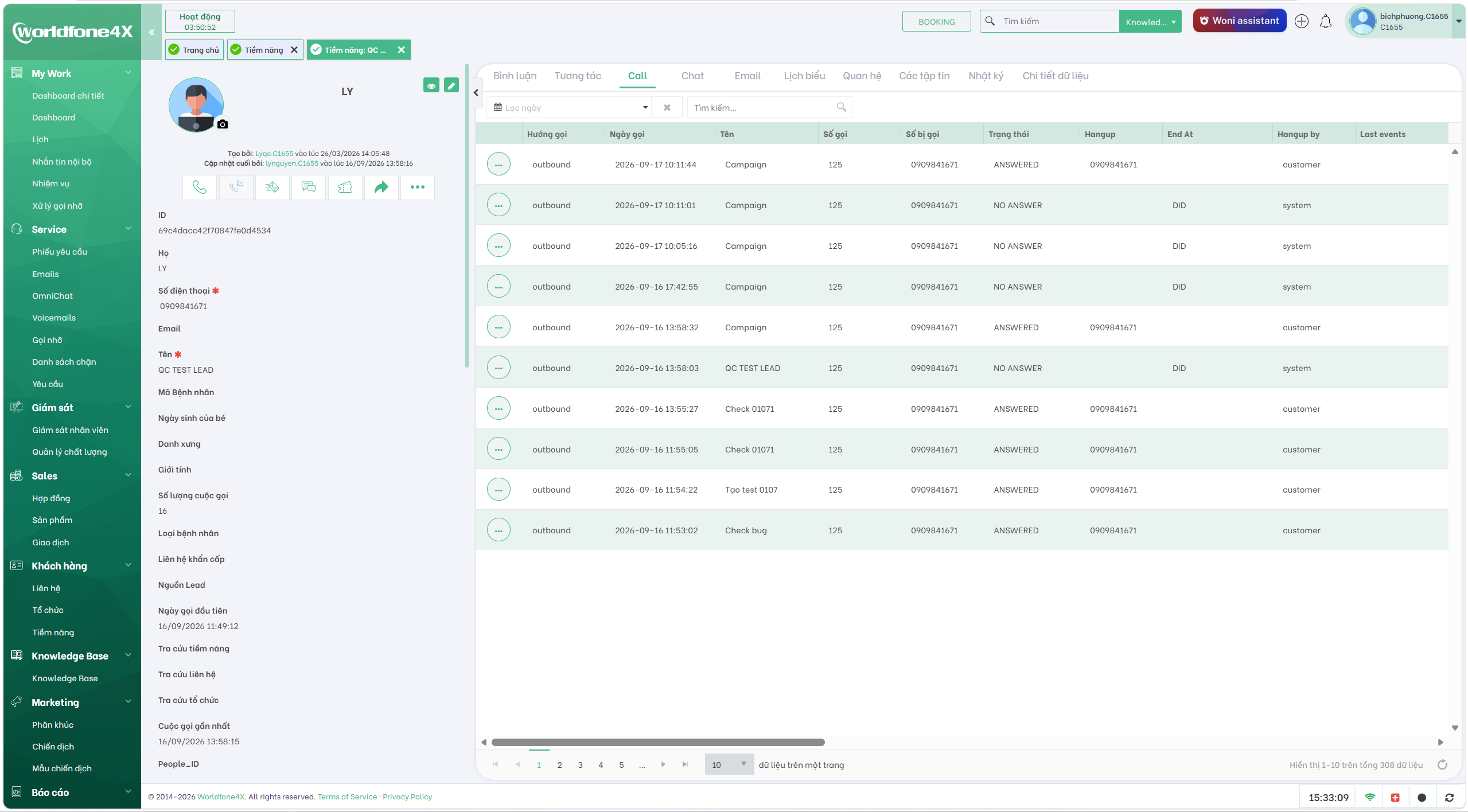Click the ticket icon in profile actions
Viewport: 1468px width, 812px height.
[x=345, y=188]
